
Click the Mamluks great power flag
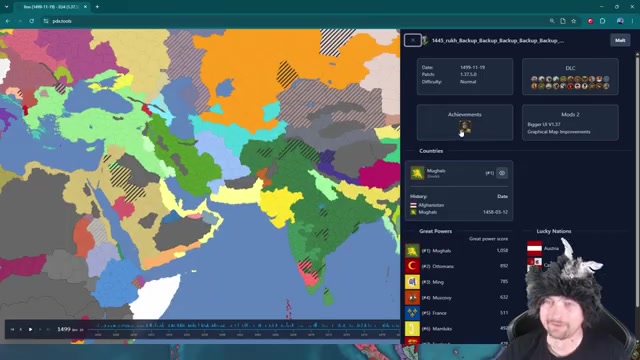coord(412,329)
